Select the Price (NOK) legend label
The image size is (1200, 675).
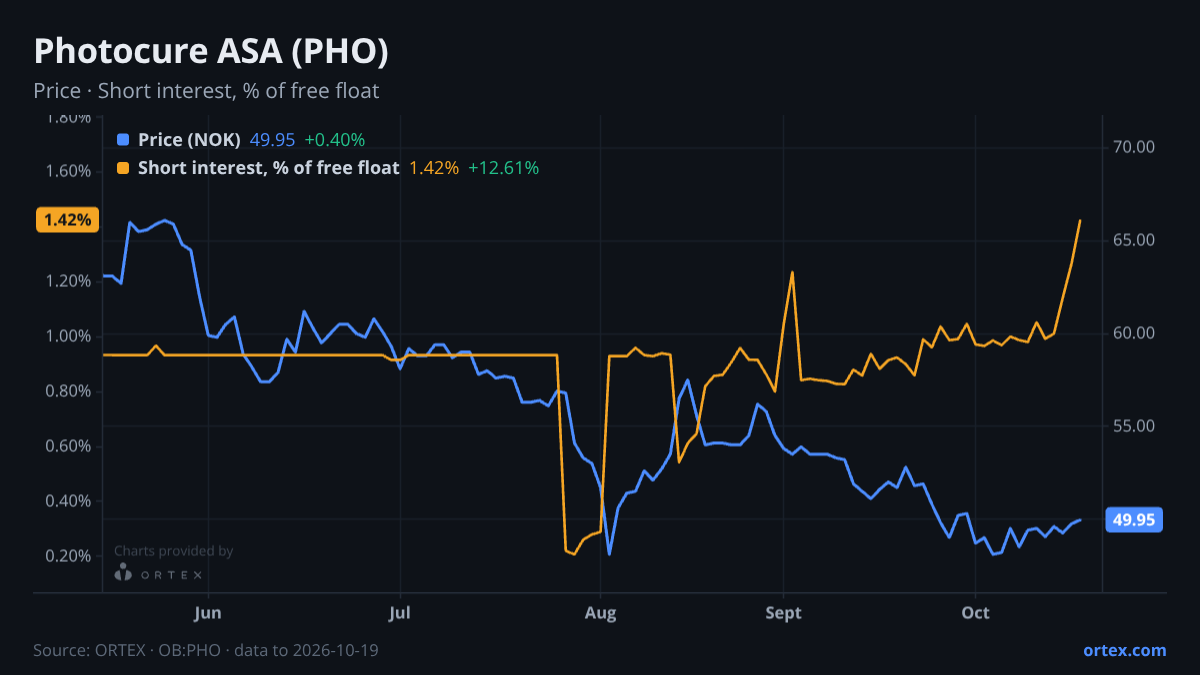(189, 140)
